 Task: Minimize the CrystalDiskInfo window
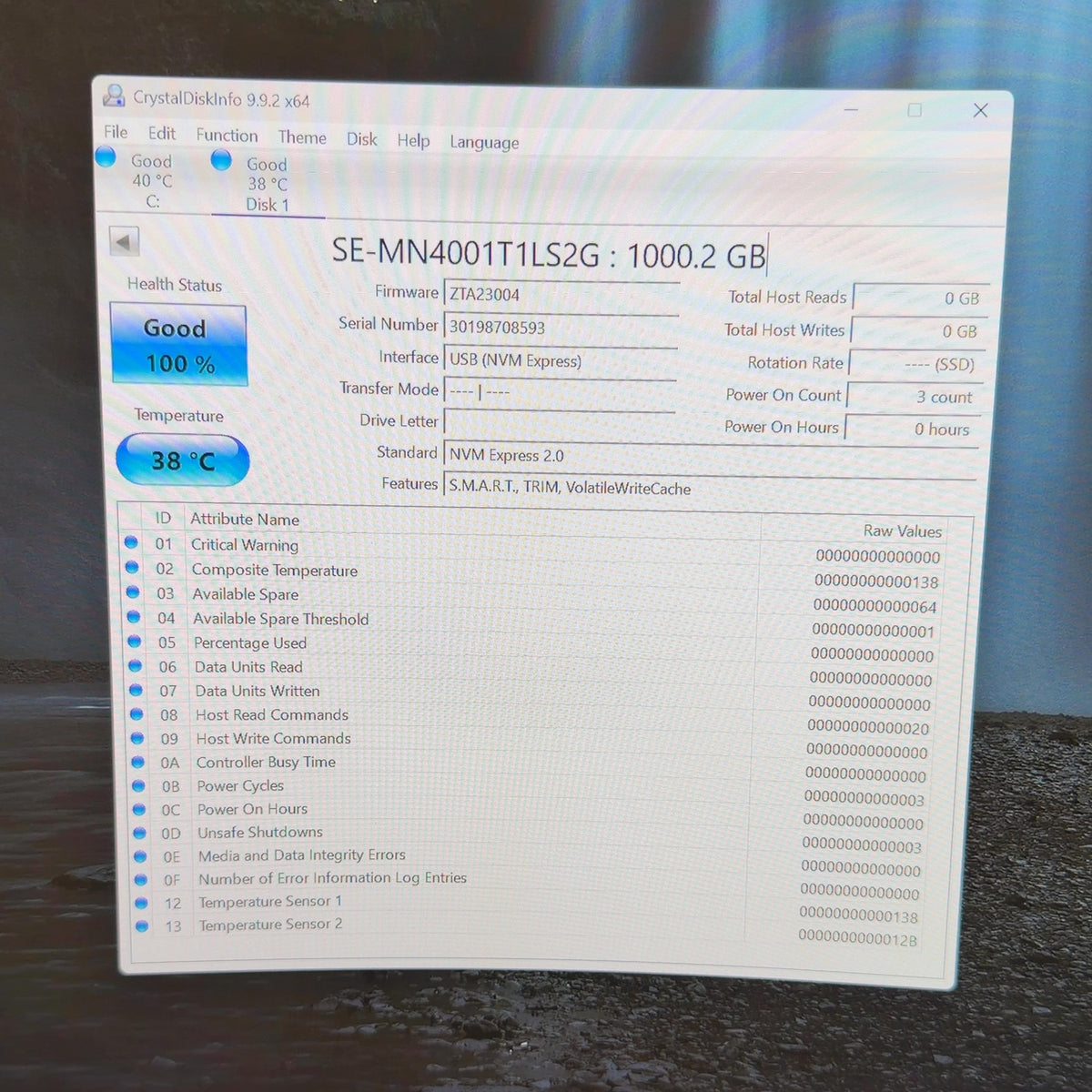tap(851, 109)
